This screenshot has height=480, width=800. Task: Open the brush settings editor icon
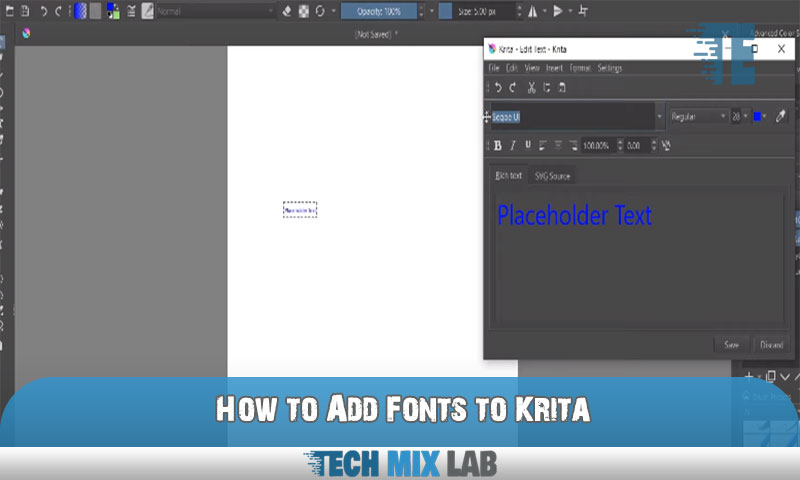tap(132, 11)
